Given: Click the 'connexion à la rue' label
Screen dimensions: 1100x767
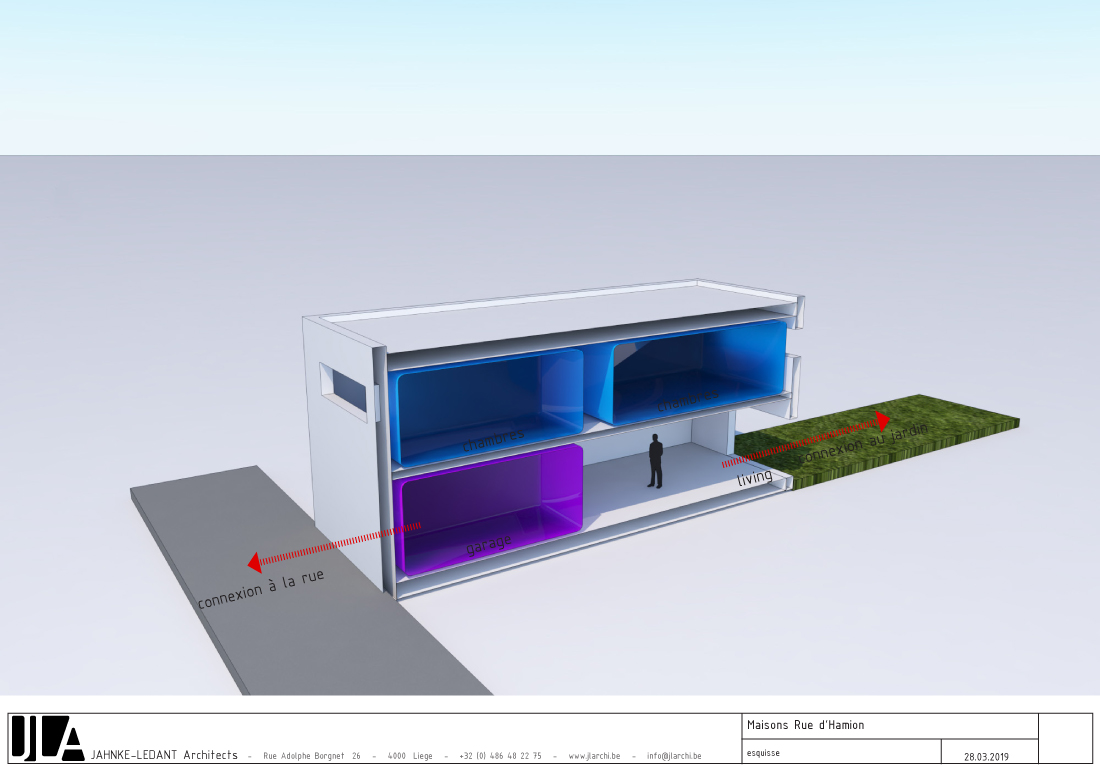Looking at the screenshot, I should pos(261,590).
